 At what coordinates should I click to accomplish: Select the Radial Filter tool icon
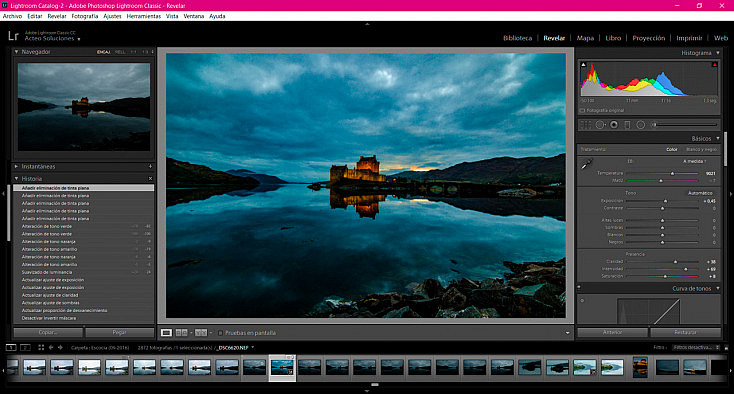click(x=640, y=124)
